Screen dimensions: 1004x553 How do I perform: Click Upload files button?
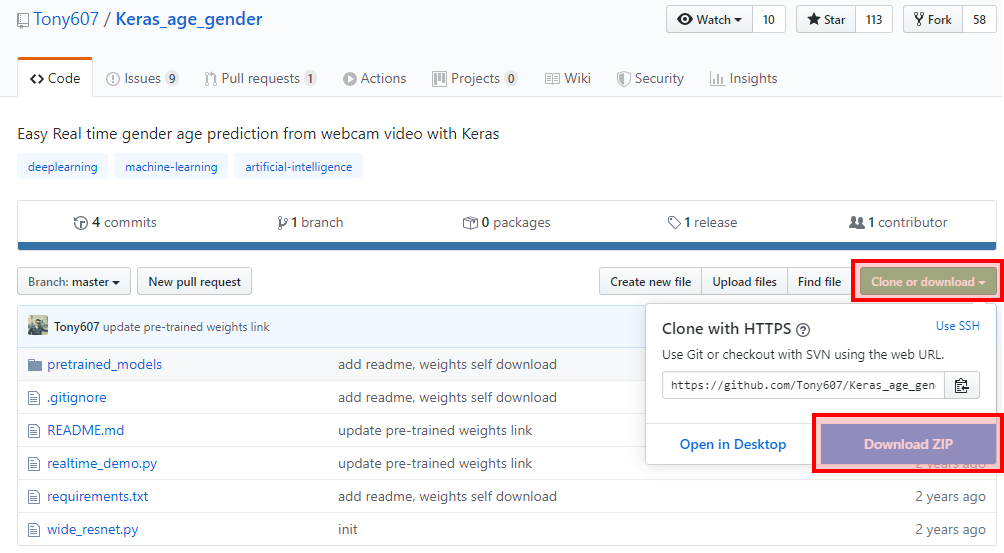pos(744,282)
